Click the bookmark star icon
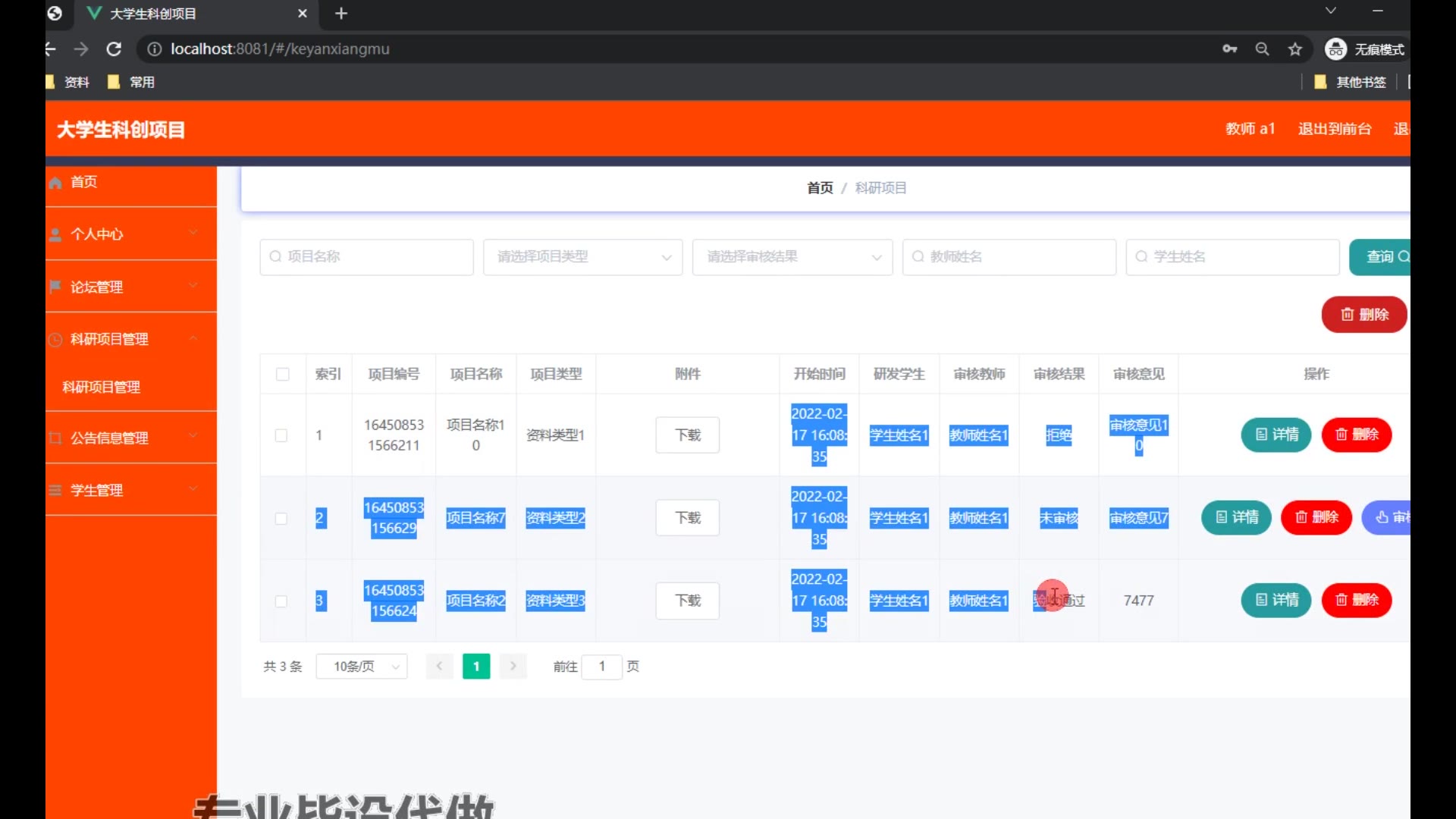Screen dimensions: 1456x819 [x=1295, y=49]
